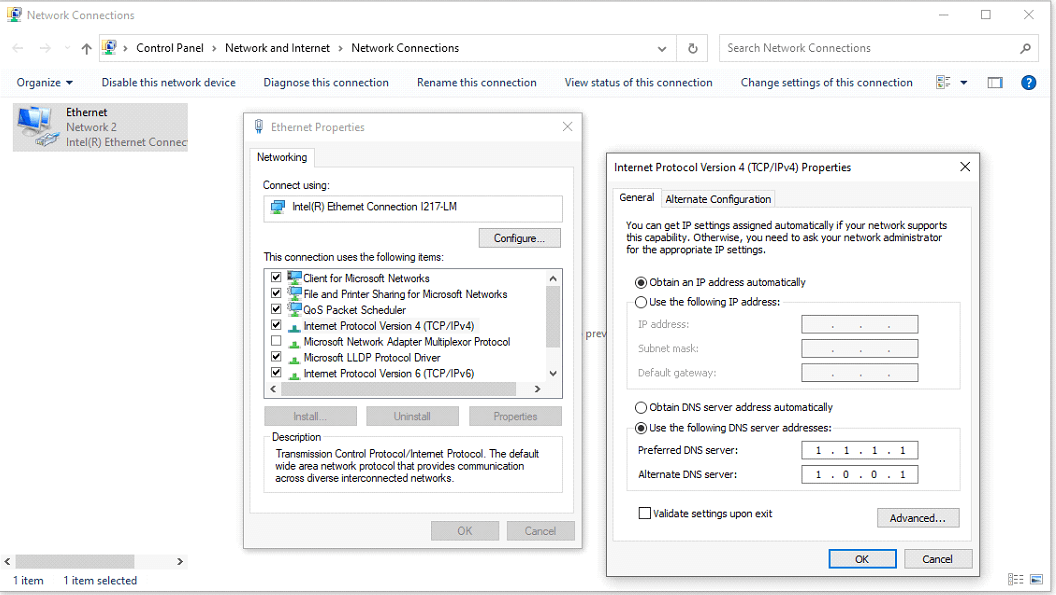Uncheck Internet Protocol Version 4 checkbox
Image resolution: width=1056 pixels, height=595 pixels.
[276, 325]
